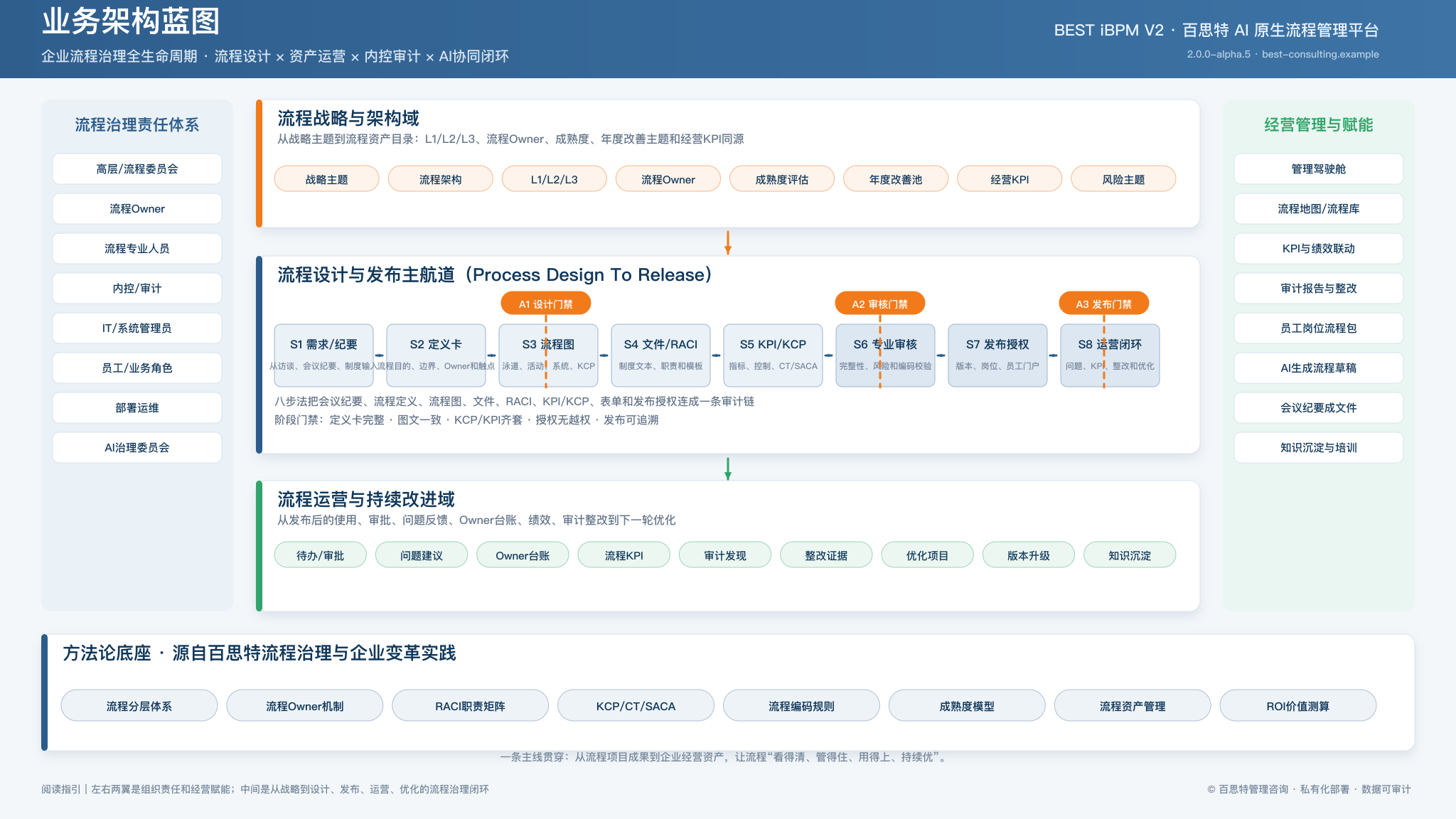
Task: Select the 风险主题 pill
Action: 1124,179
